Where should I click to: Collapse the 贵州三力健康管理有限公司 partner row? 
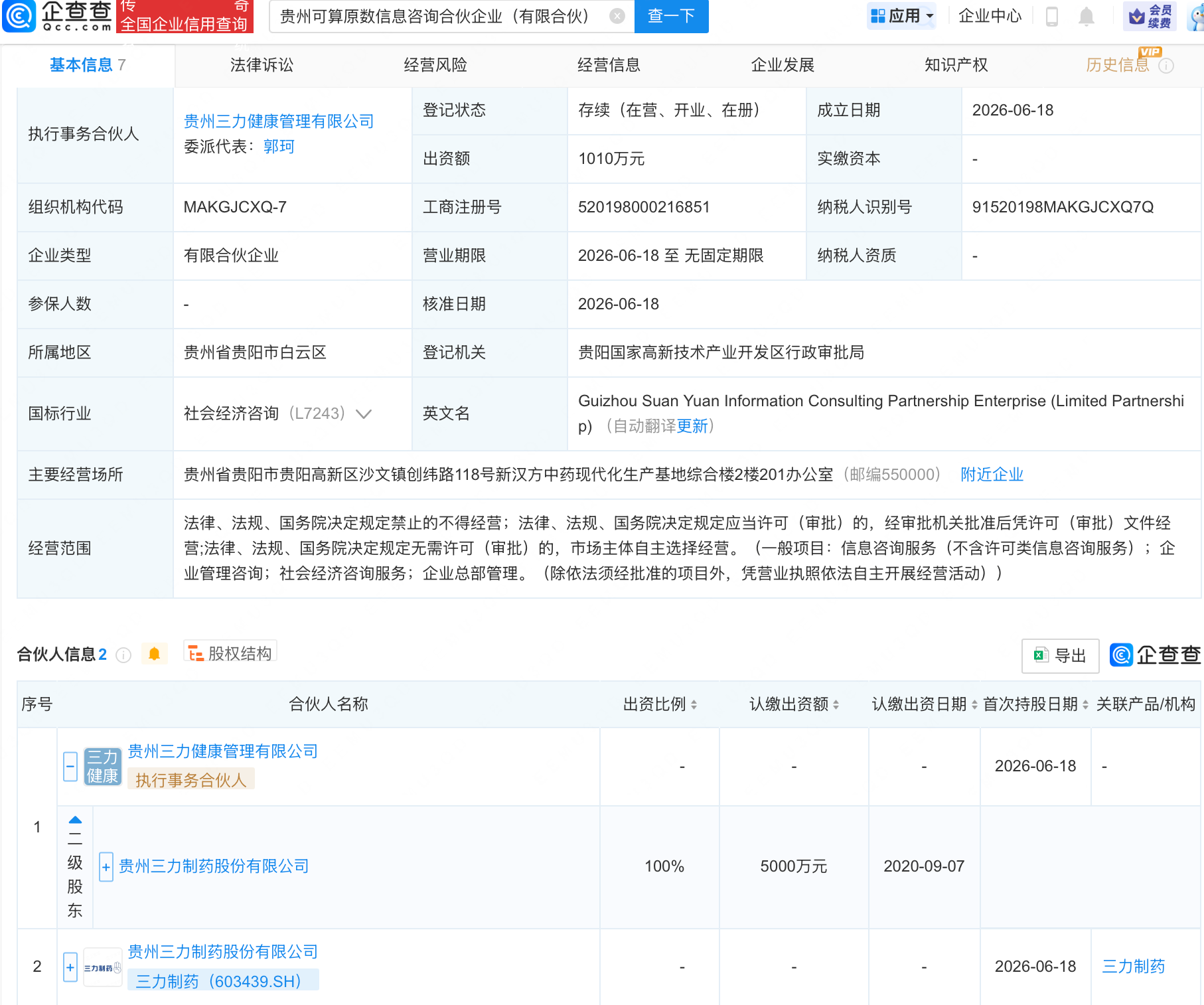coord(70,767)
